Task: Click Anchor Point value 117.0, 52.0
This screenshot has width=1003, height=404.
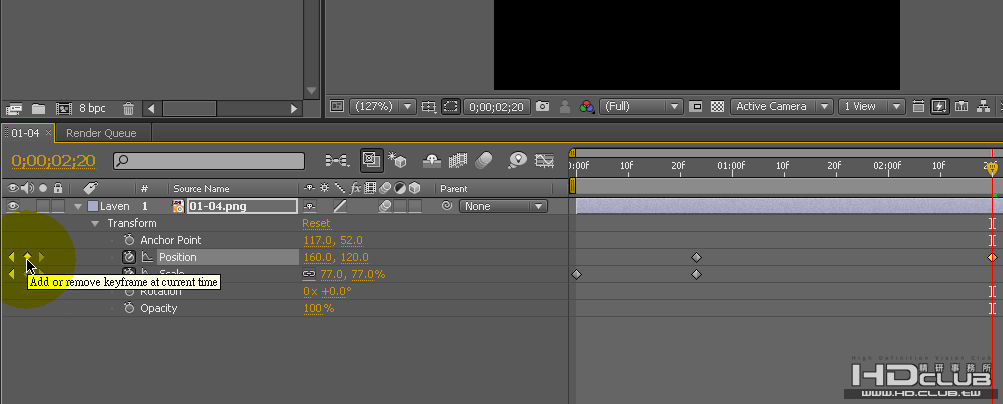Action: 333,240
